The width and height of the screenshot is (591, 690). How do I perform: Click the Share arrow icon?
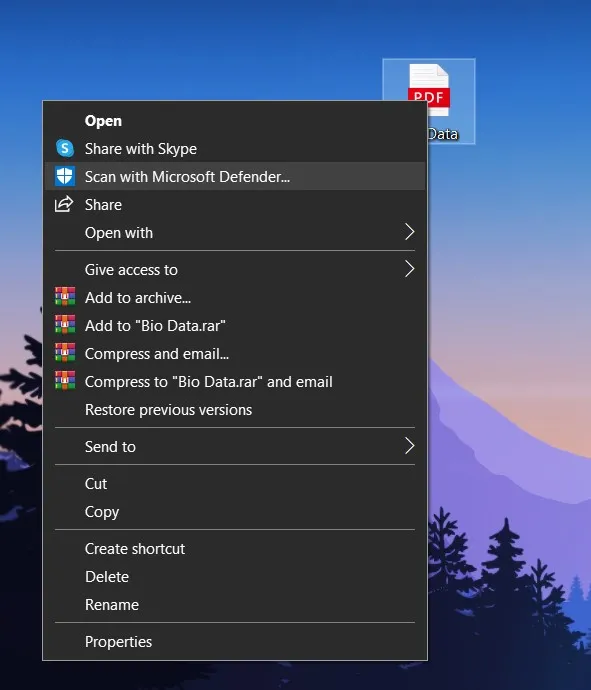[x=64, y=204]
